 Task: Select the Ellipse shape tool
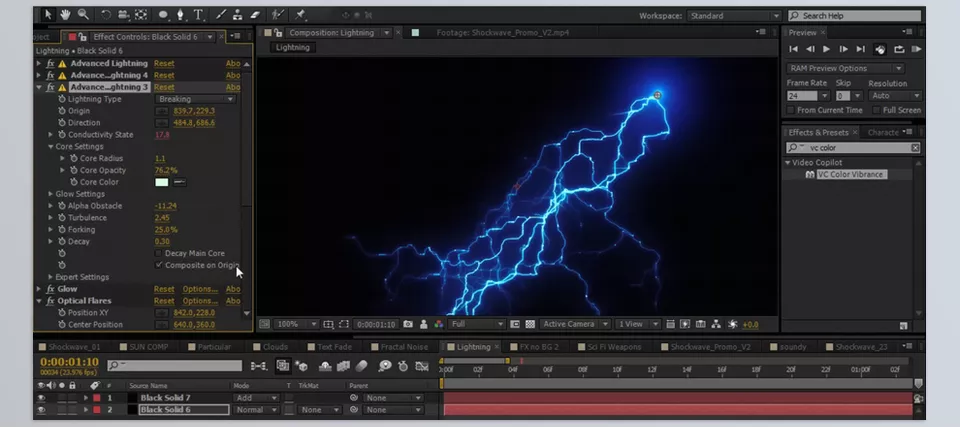click(x=163, y=14)
